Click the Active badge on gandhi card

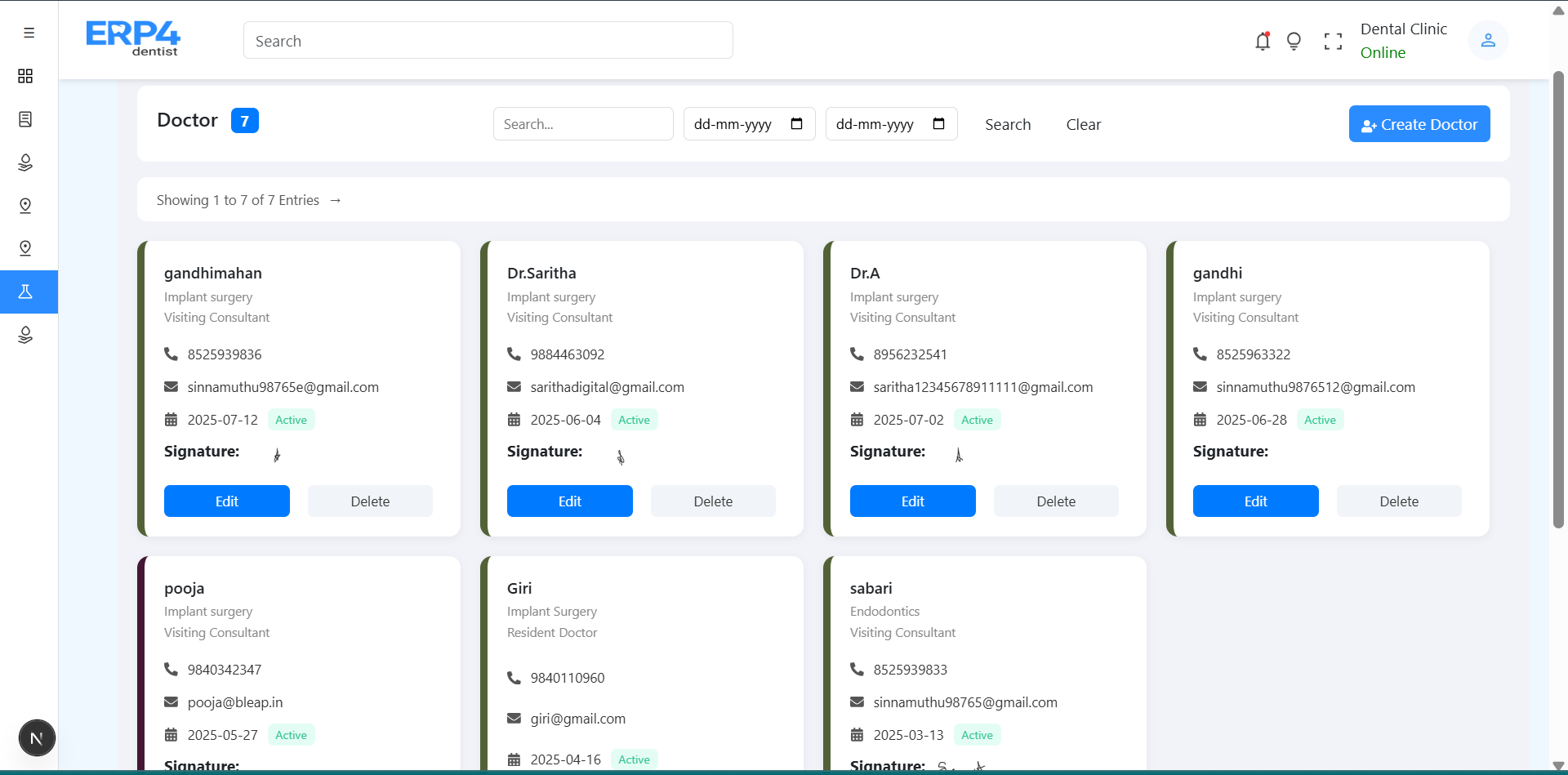[x=1320, y=420]
